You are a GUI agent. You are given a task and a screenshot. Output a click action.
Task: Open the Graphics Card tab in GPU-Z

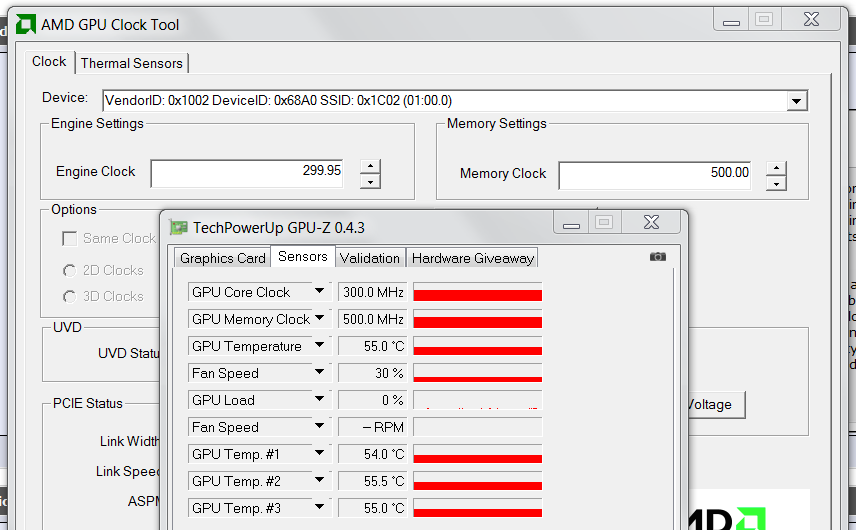point(223,258)
